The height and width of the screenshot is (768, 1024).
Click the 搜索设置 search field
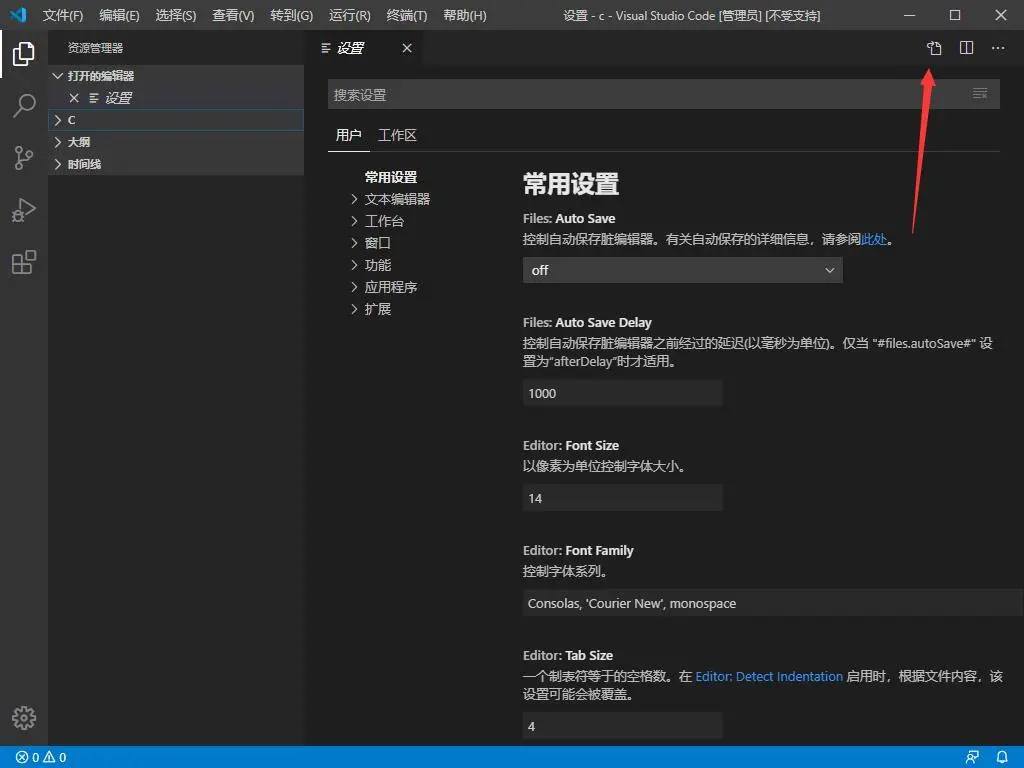point(664,95)
